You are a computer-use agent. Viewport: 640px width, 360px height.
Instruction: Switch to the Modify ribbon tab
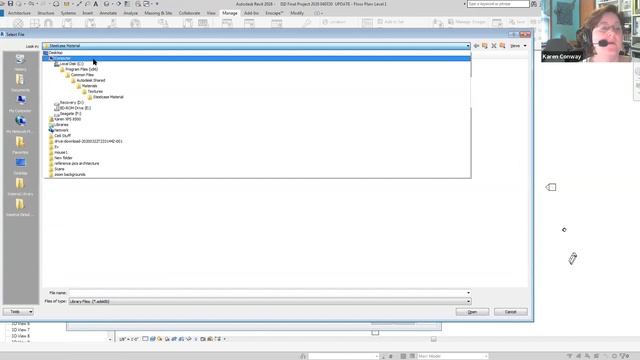pos(297,13)
